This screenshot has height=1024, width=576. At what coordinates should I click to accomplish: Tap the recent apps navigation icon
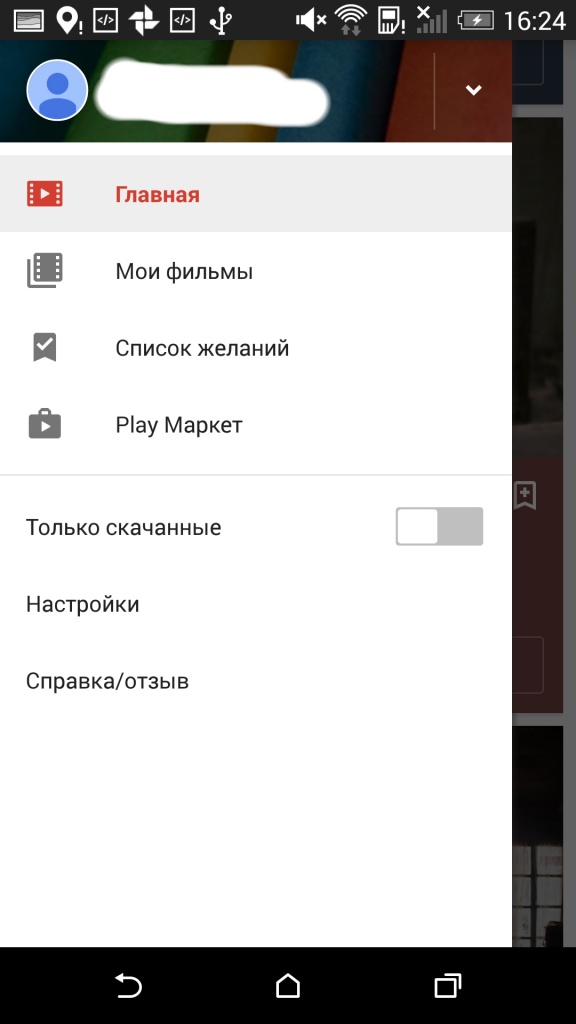click(x=448, y=985)
